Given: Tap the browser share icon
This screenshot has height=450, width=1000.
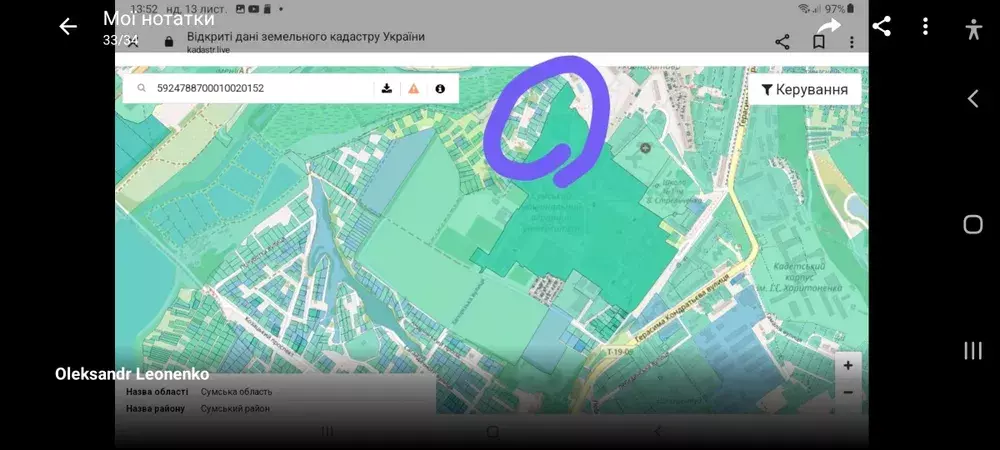Looking at the screenshot, I should coord(782,42).
